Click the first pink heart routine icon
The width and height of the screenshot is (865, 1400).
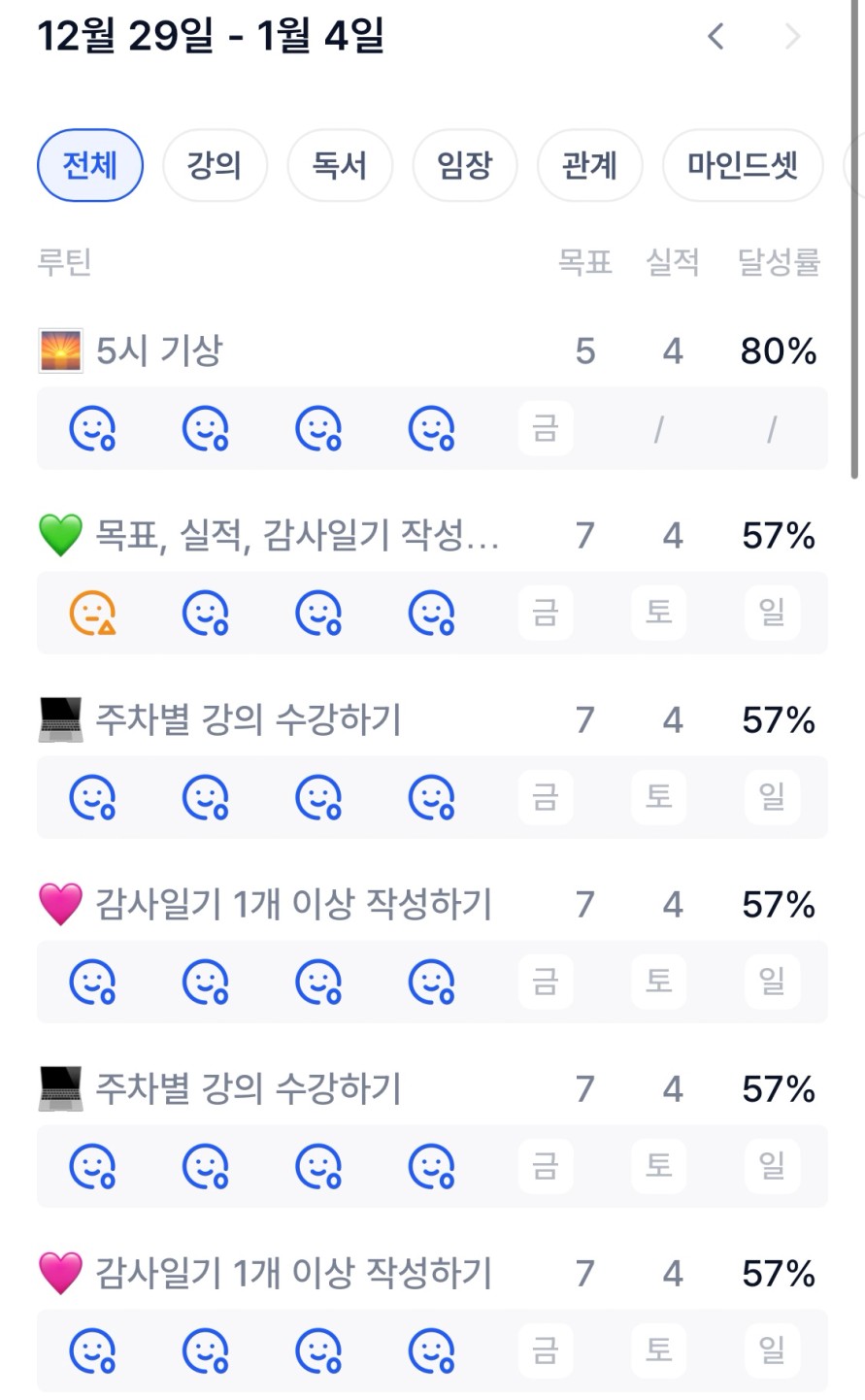60,904
